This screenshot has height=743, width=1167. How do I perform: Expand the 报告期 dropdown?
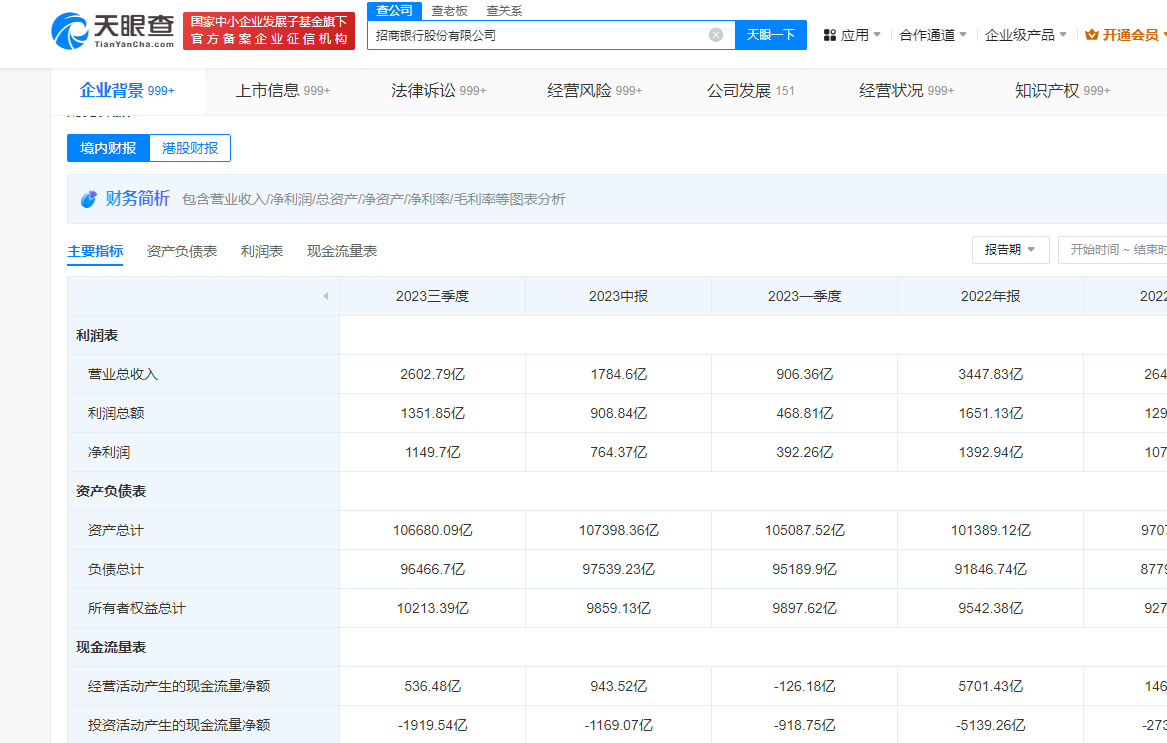point(1010,249)
